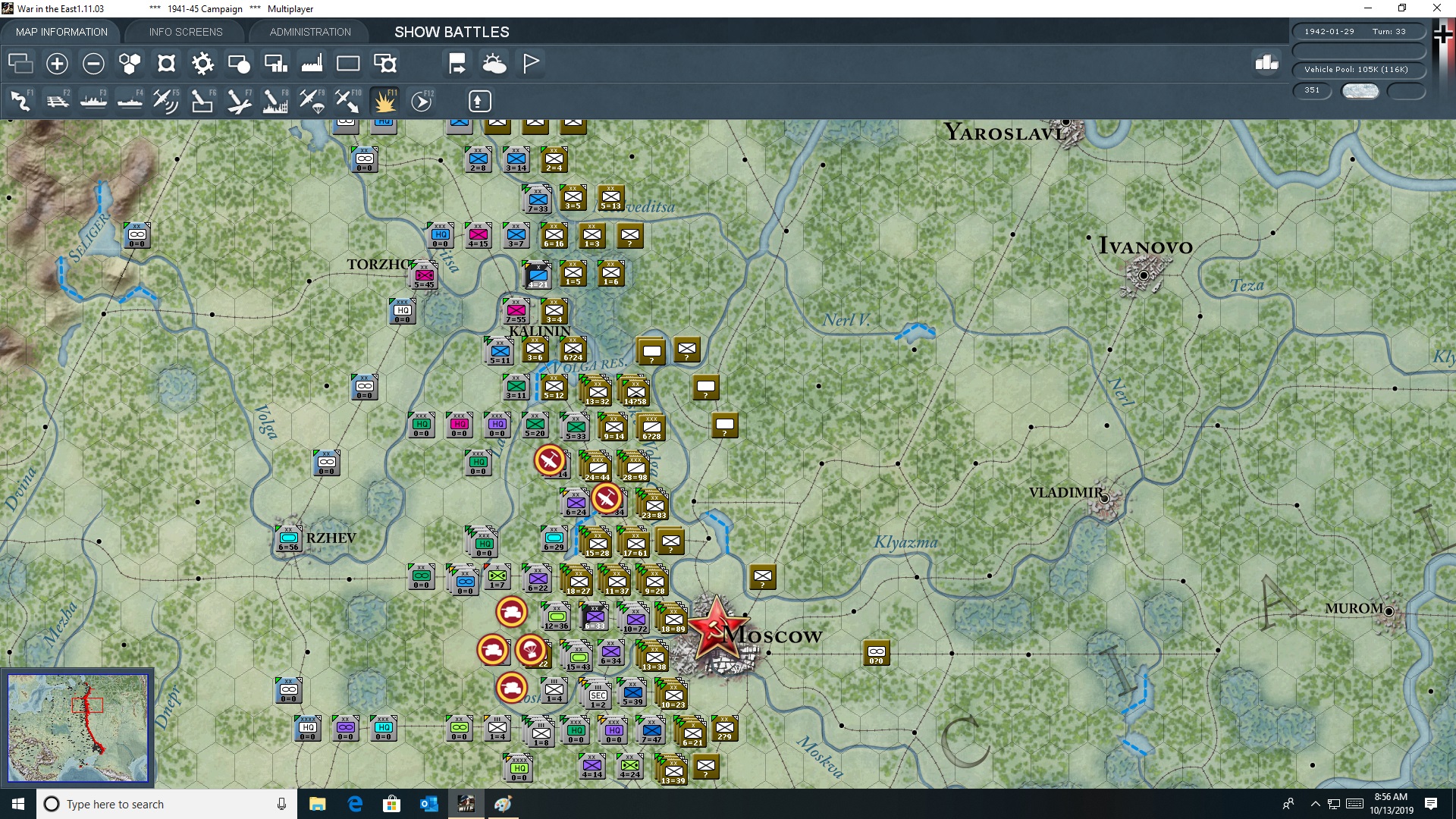
Task: Open the ADMINISTRATION menu
Action: pyautogui.click(x=309, y=32)
